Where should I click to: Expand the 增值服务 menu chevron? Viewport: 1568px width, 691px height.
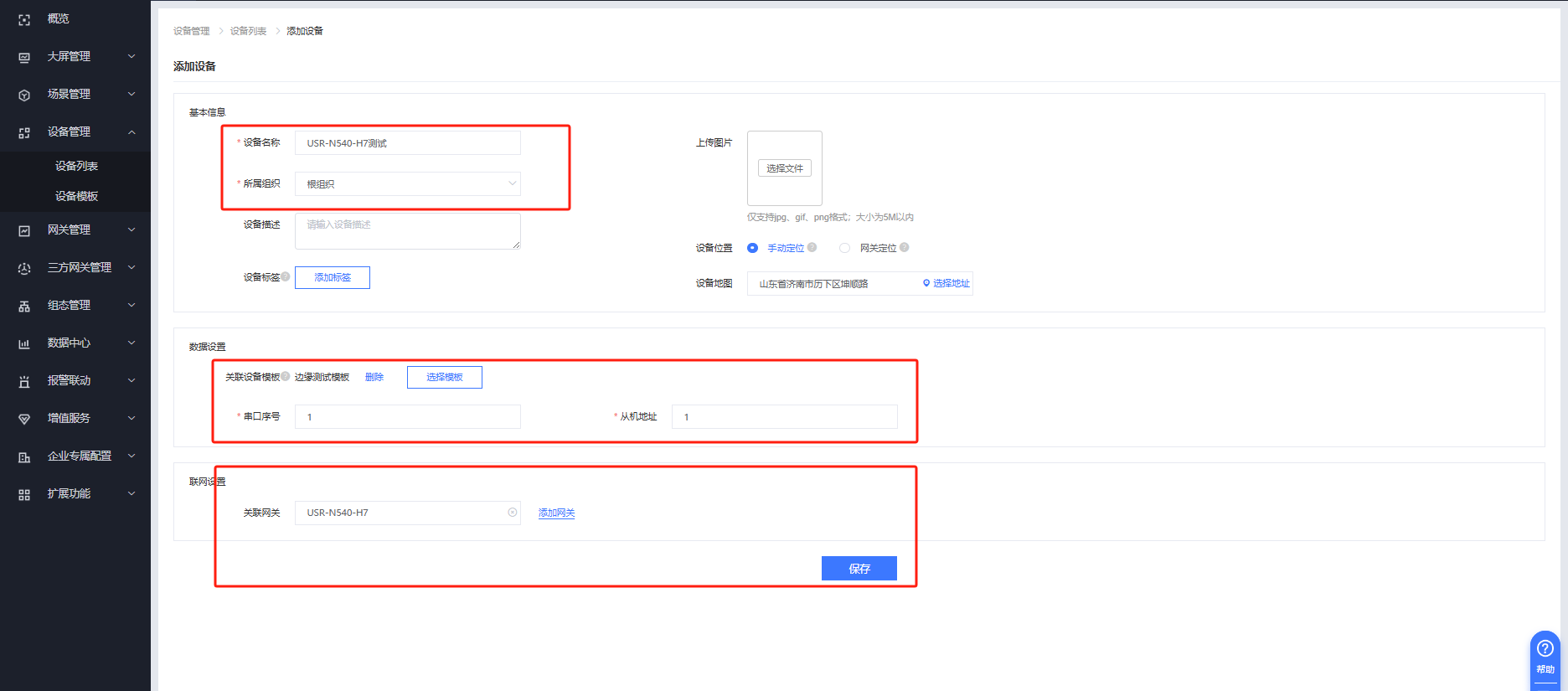(132, 418)
